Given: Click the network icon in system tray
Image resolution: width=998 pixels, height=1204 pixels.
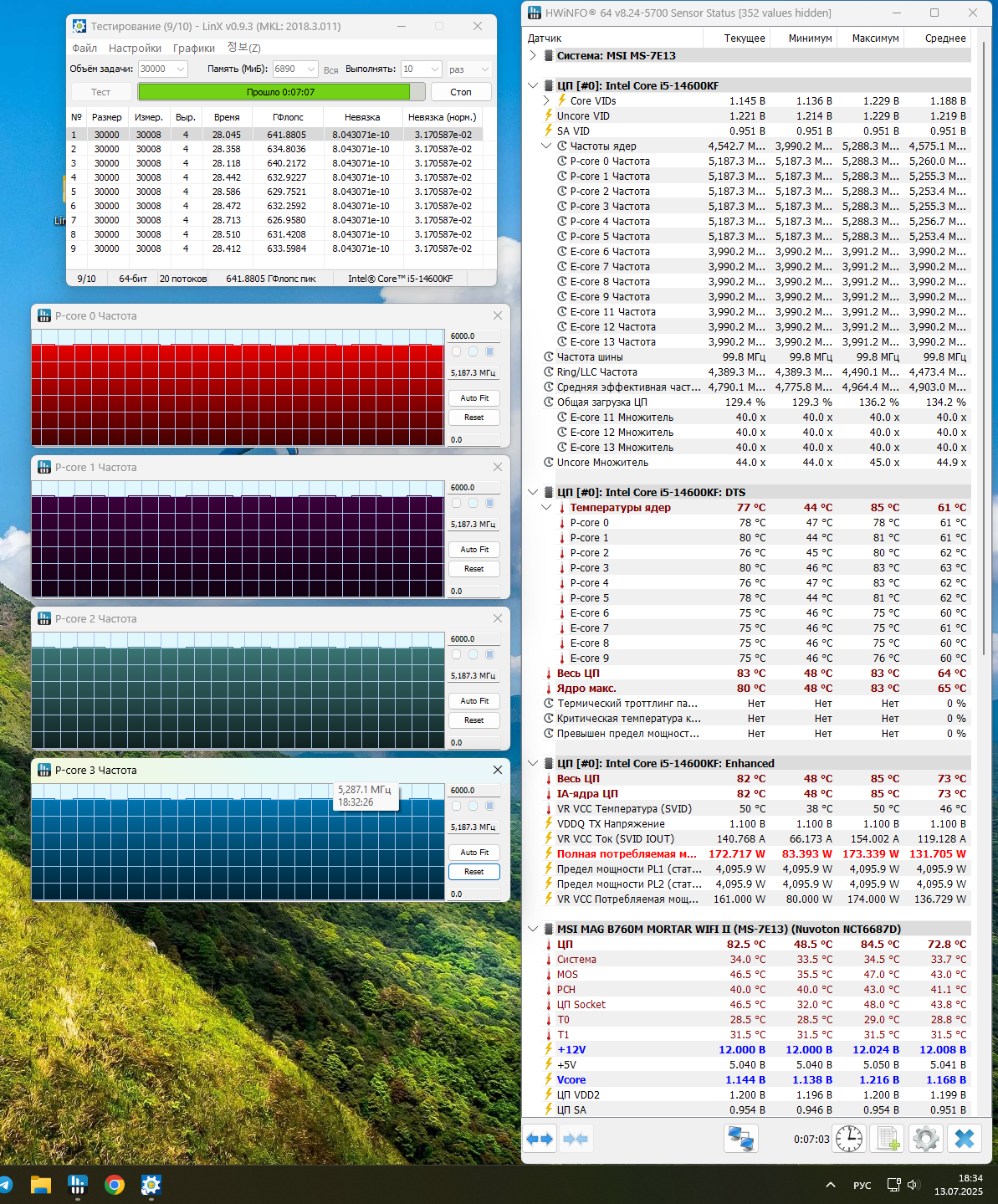Looking at the screenshot, I should (893, 1185).
